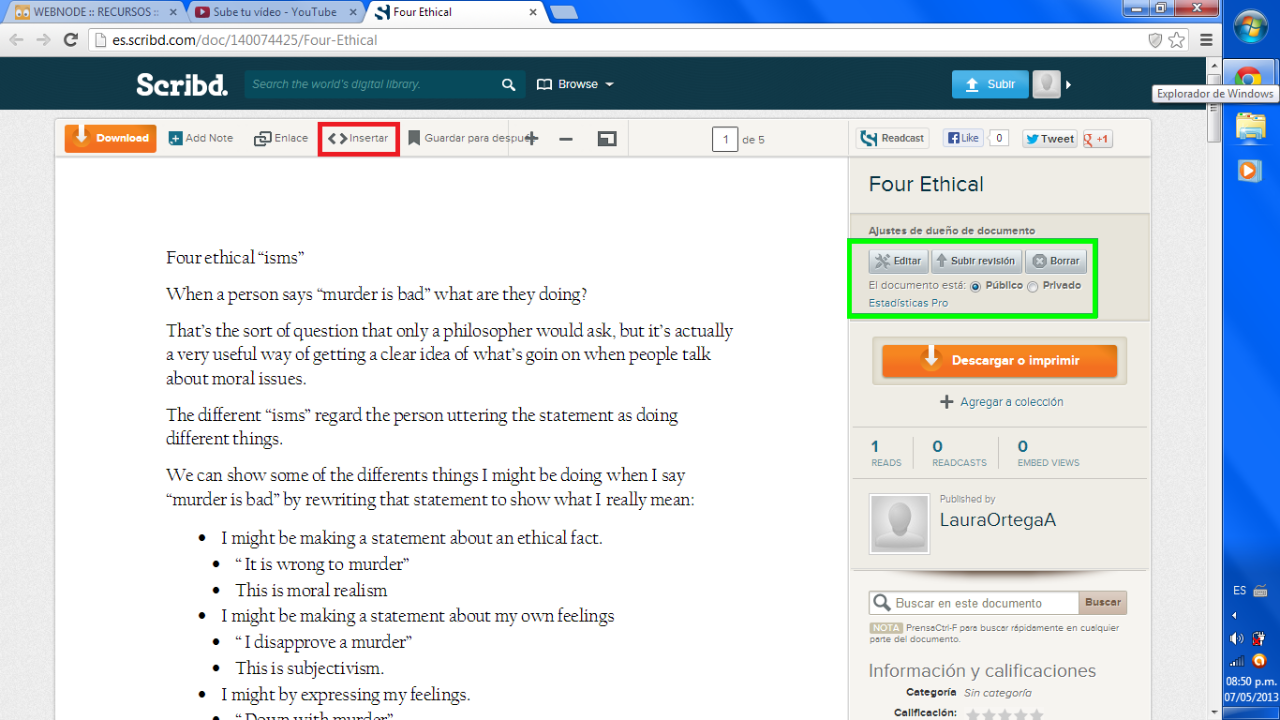Expand the Agregar a colección option

1001,402
